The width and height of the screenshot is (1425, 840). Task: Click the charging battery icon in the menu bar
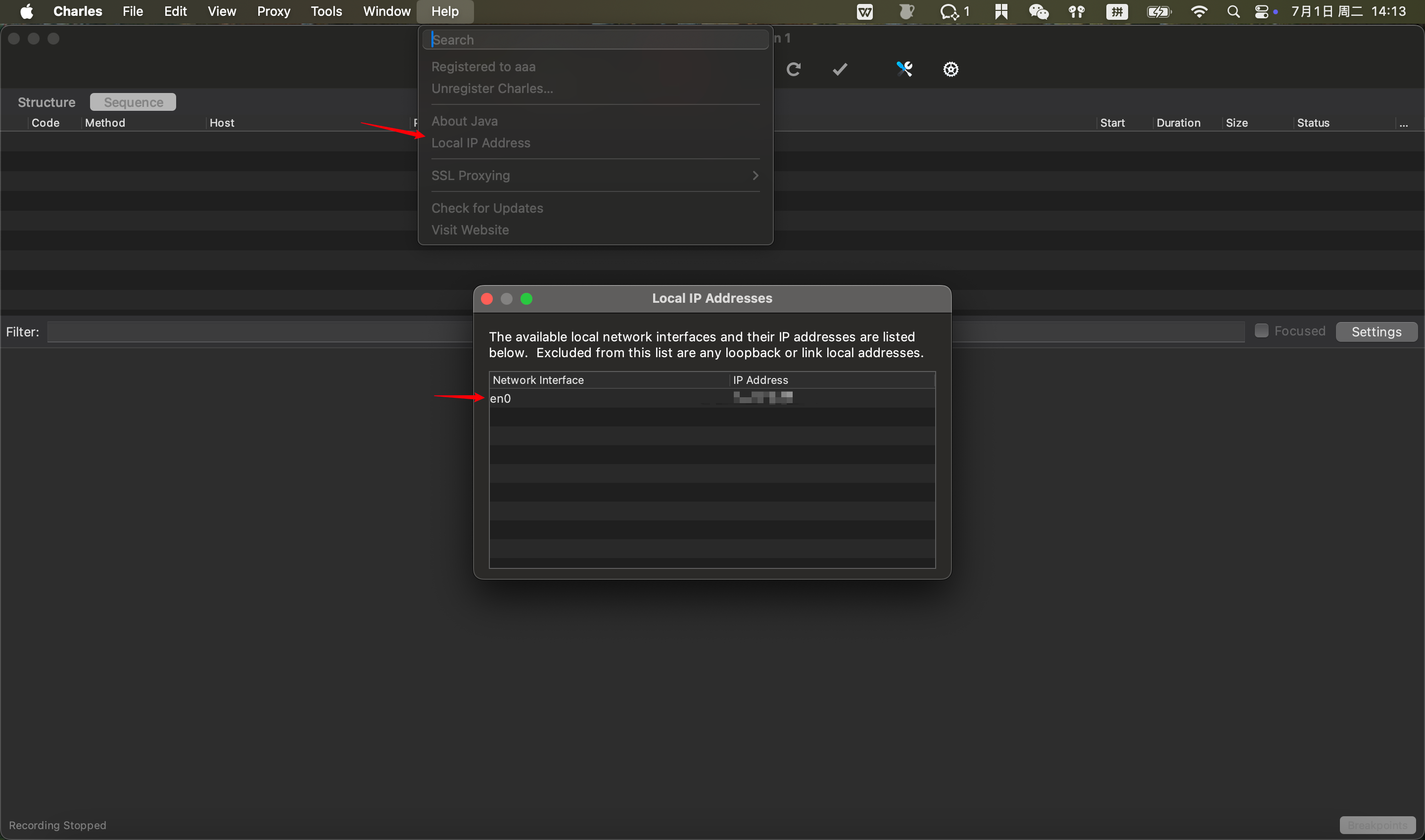click(x=1158, y=11)
